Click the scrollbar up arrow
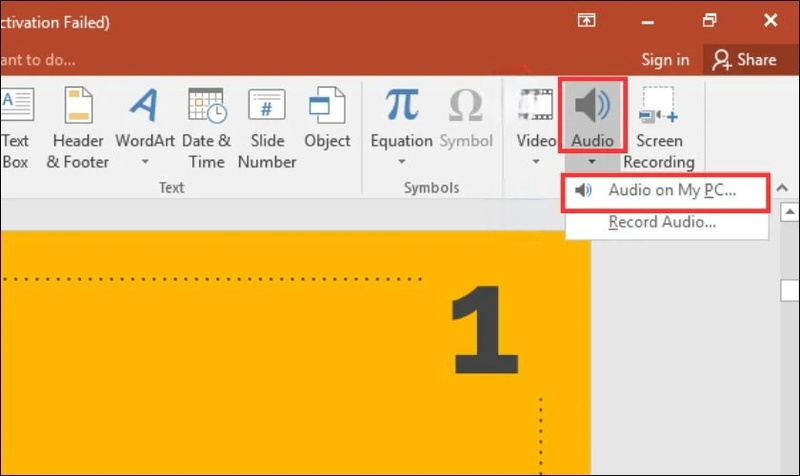Image resolution: width=800 pixels, height=476 pixels. [790, 212]
